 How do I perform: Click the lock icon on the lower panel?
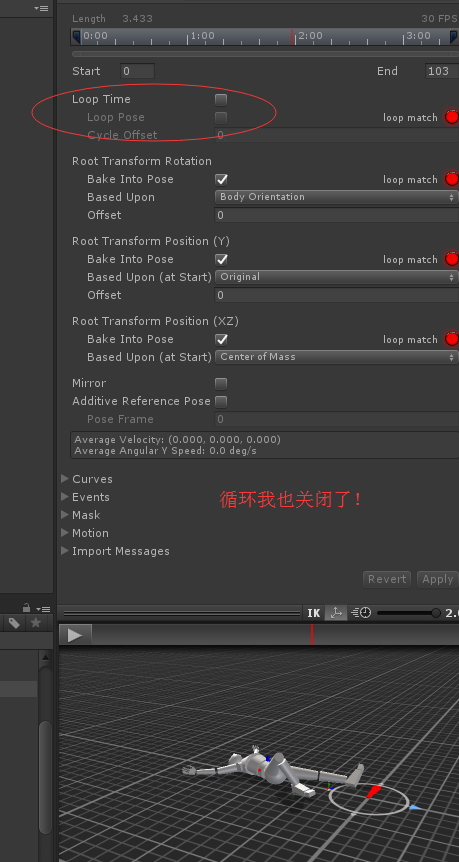click(x=26, y=607)
